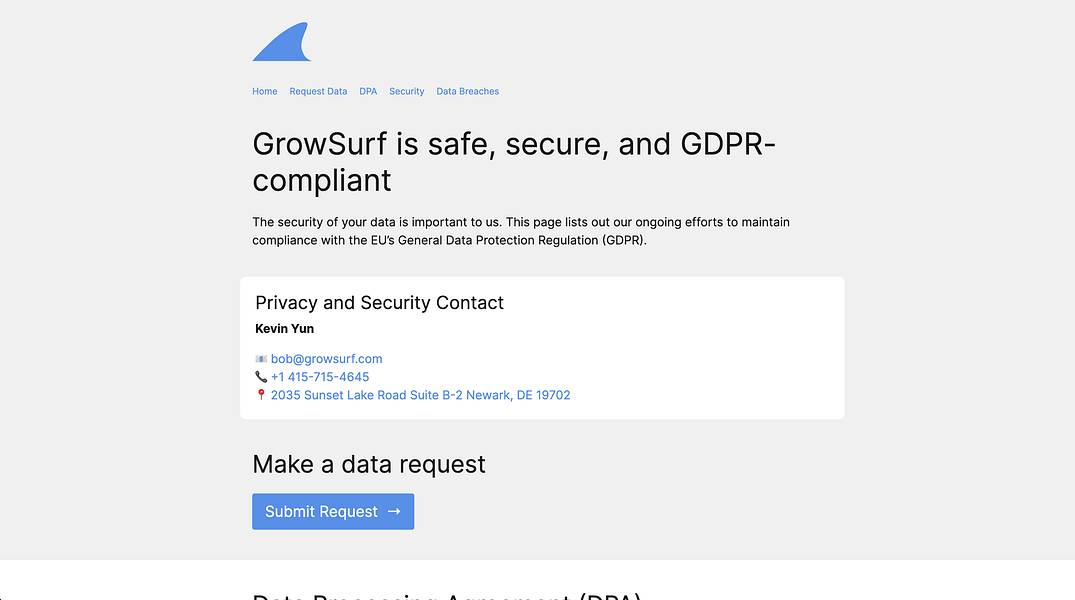The width and height of the screenshot is (1075, 600).
Task: Call the +1 415-715-4645 phone link
Action: 320,377
